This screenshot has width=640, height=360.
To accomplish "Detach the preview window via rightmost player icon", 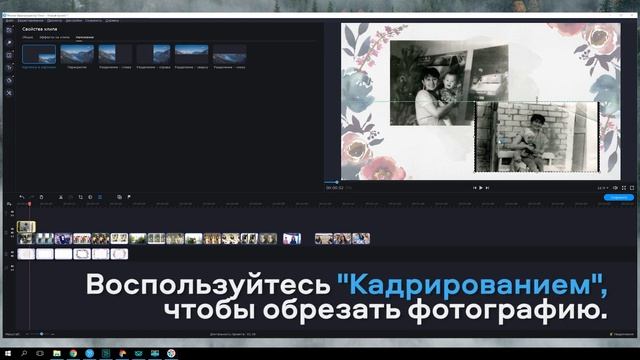I will click(632, 188).
